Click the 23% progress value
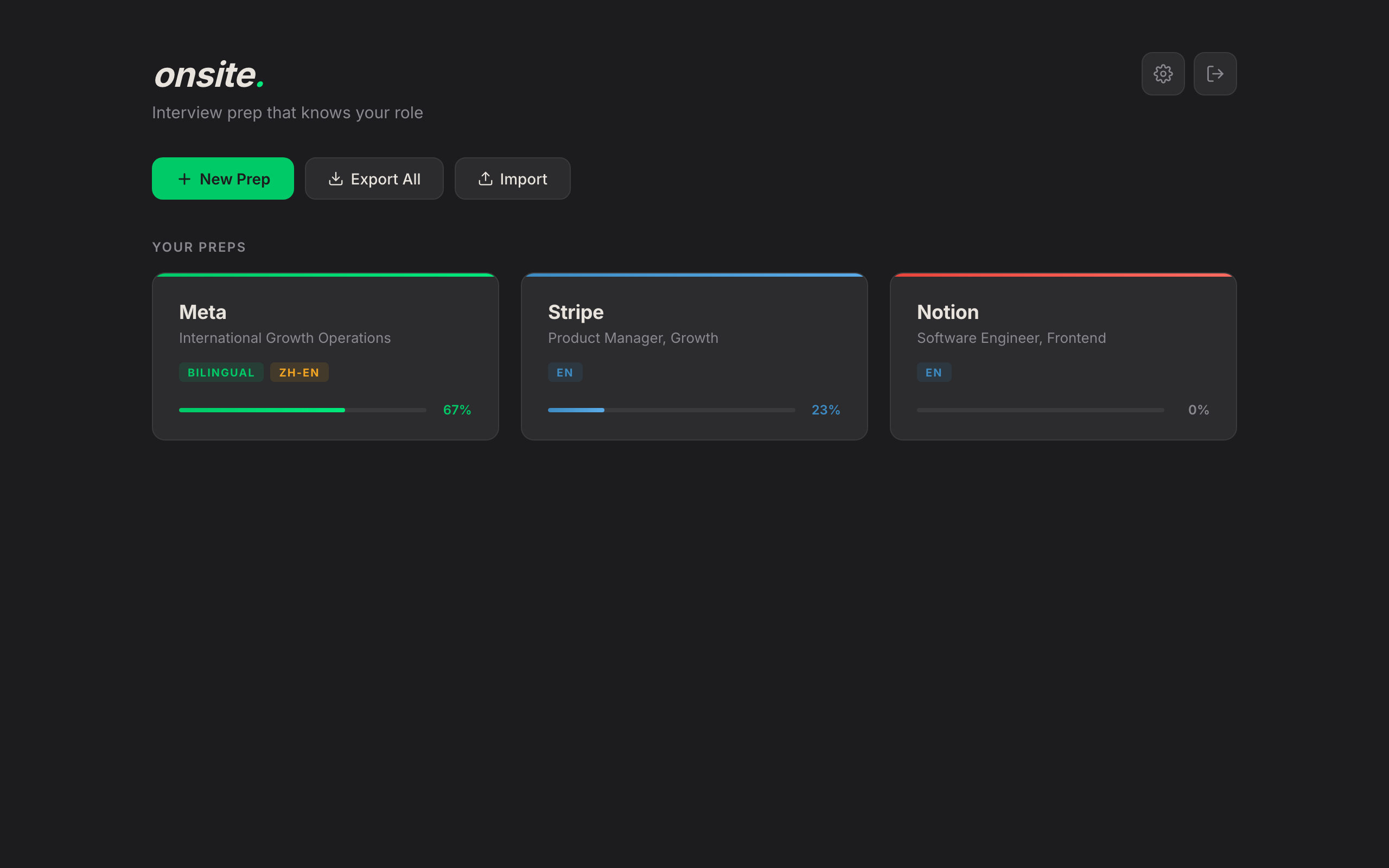Viewport: 1389px width, 868px height. click(x=826, y=410)
